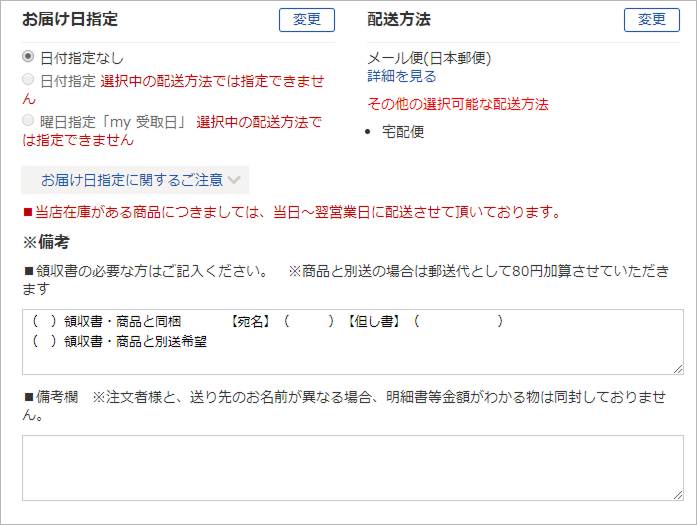Click 領収書・商品と別送希望 line in textarea
This screenshot has height=525, width=697.
click(120, 341)
